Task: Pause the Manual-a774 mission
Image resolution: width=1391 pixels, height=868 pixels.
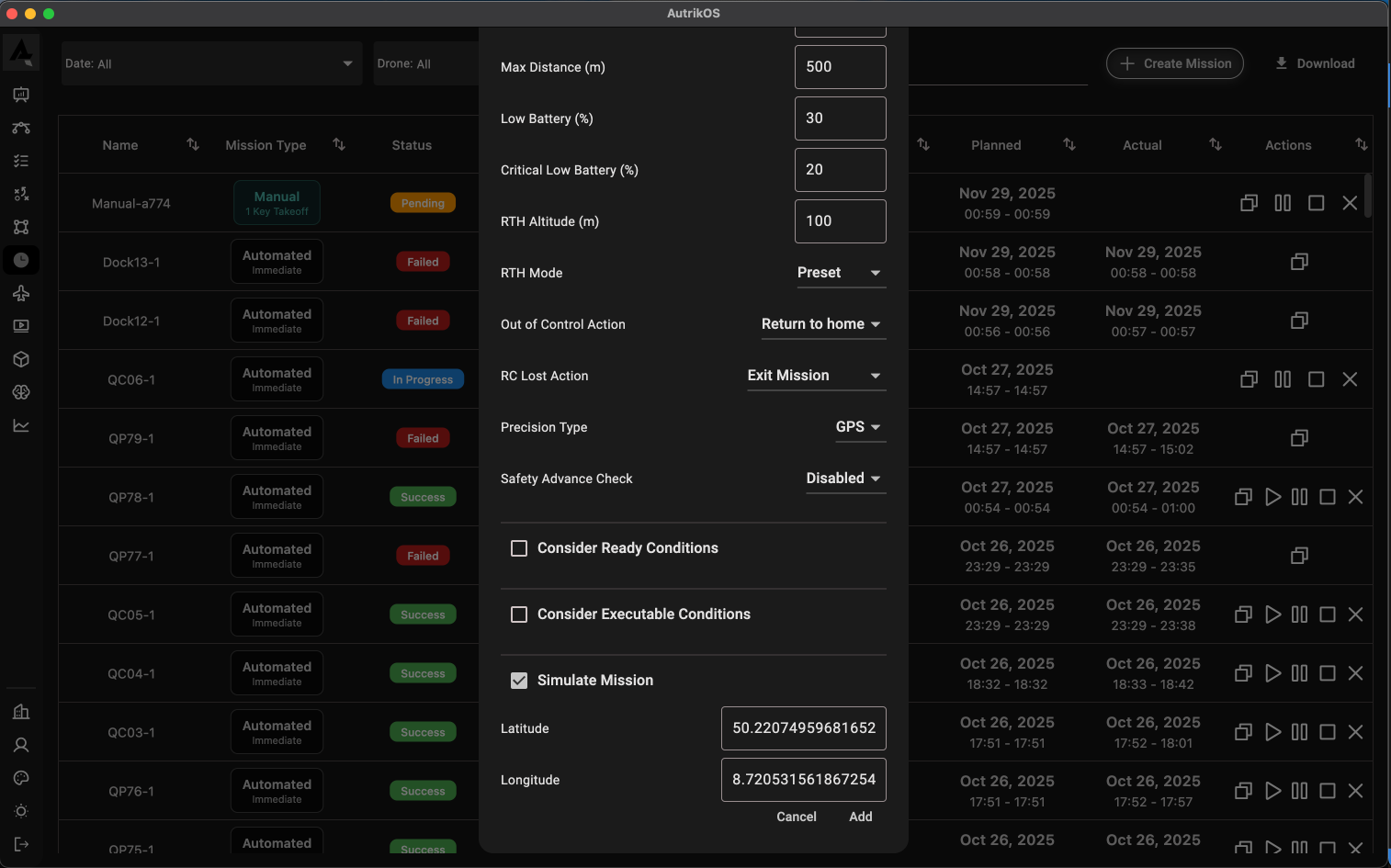Action: (x=1283, y=203)
